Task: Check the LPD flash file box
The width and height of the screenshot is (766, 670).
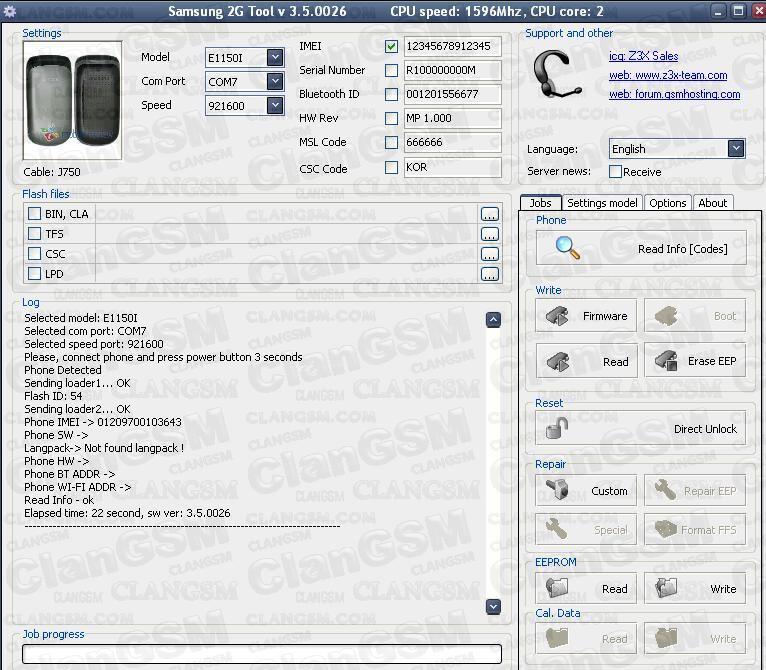Action: click(x=34, y=274)
